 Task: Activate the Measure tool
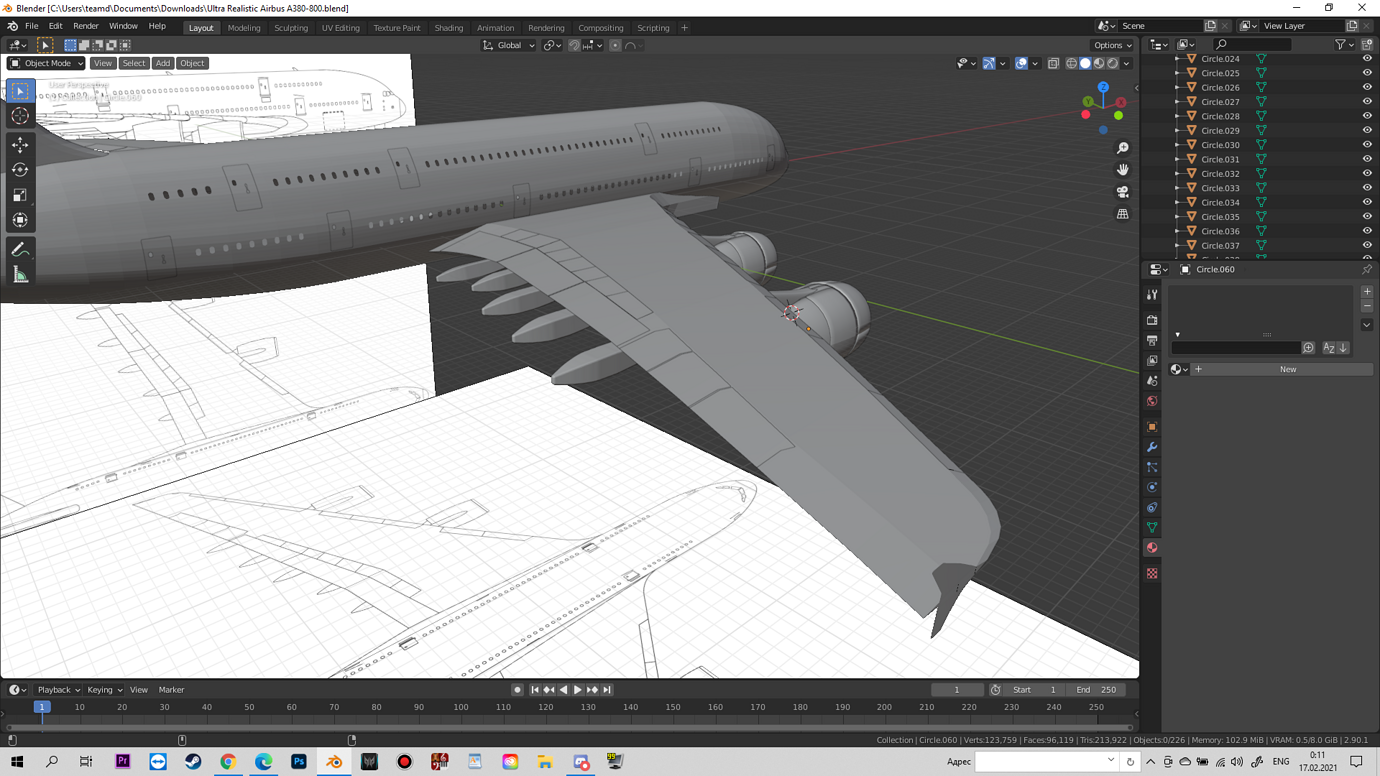19,274
